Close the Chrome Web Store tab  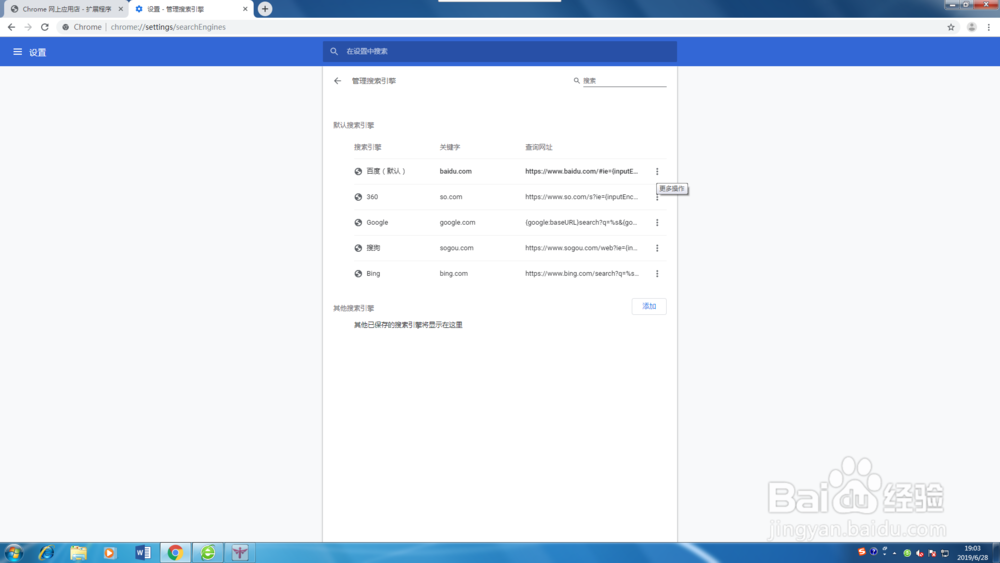pos(121,9)
